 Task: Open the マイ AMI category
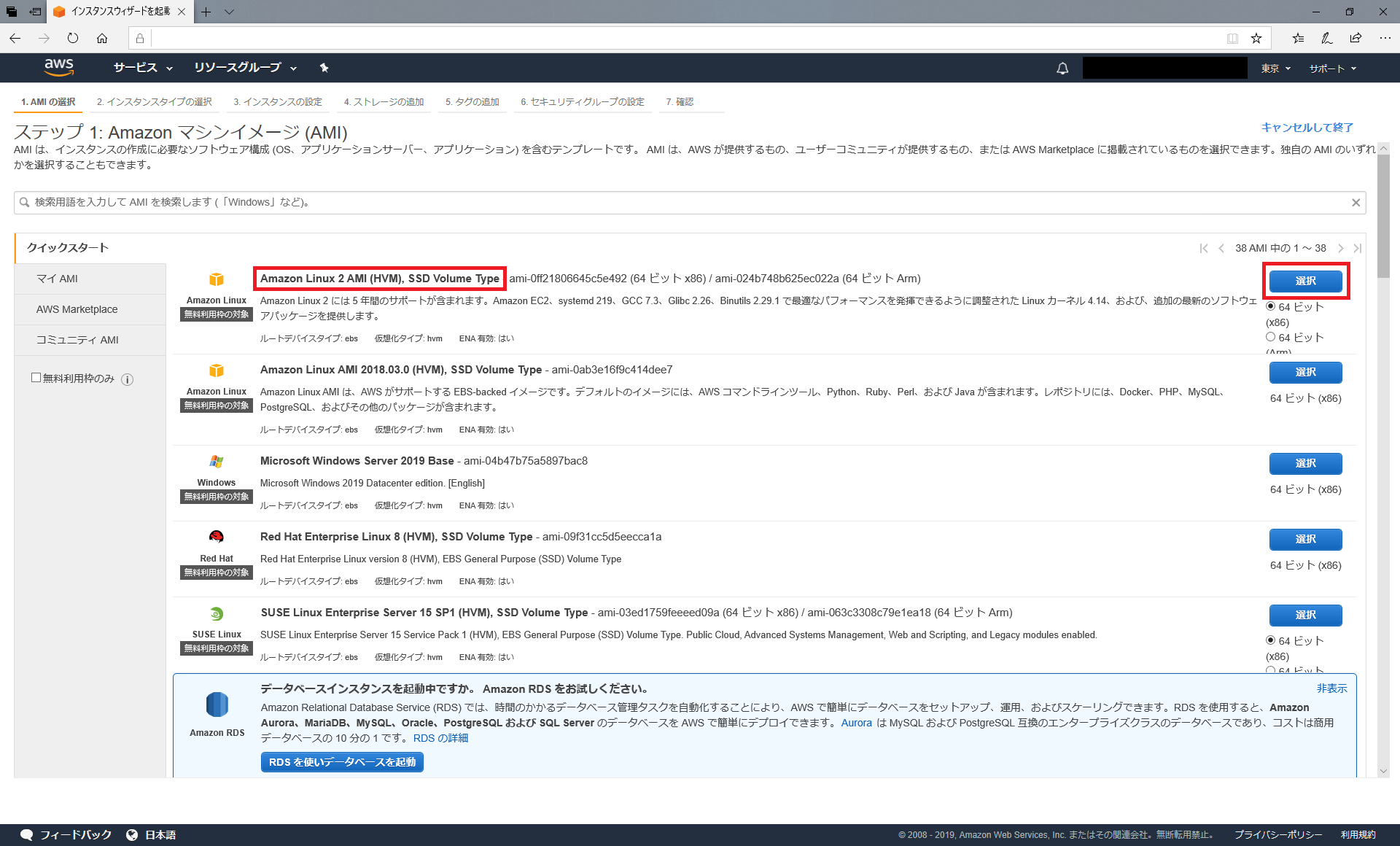pos(90,279)
